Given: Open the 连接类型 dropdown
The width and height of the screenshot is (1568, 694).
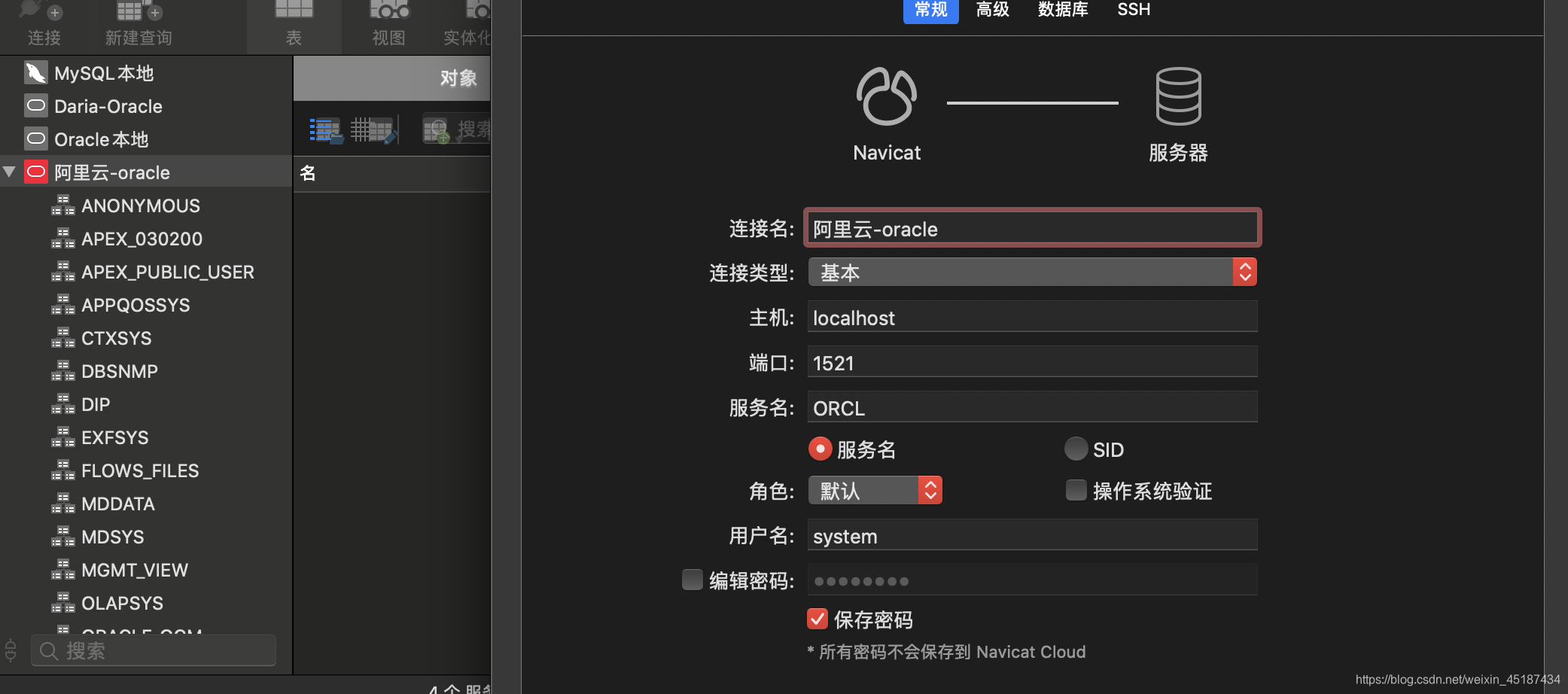Looking at the screenshot, I should tap(1032, 272).
